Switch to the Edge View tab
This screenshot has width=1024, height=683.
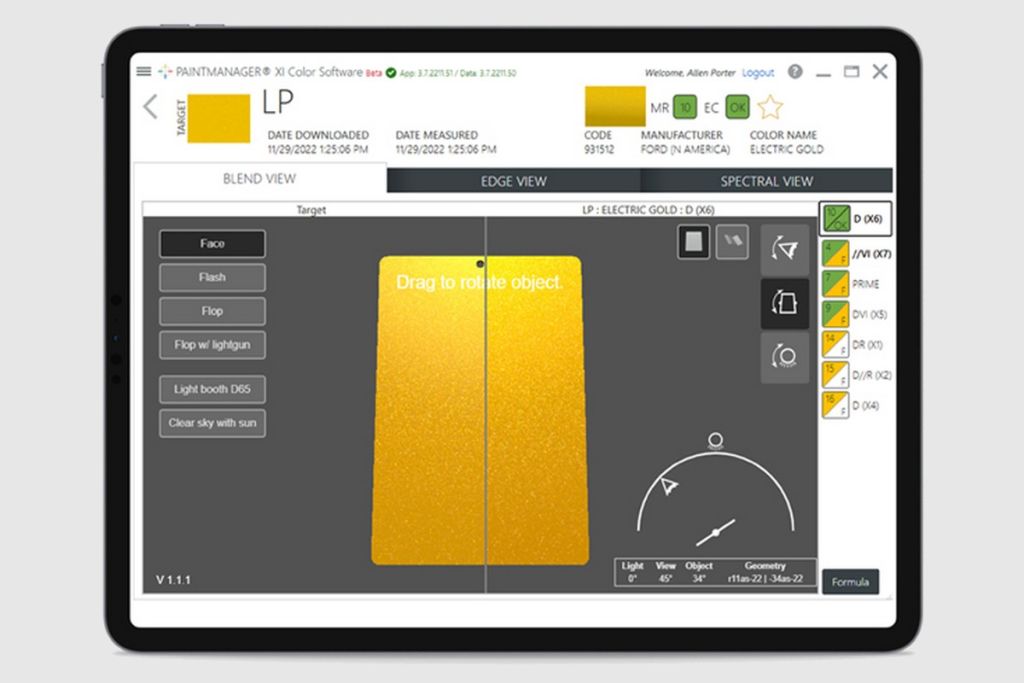(514, 181)
